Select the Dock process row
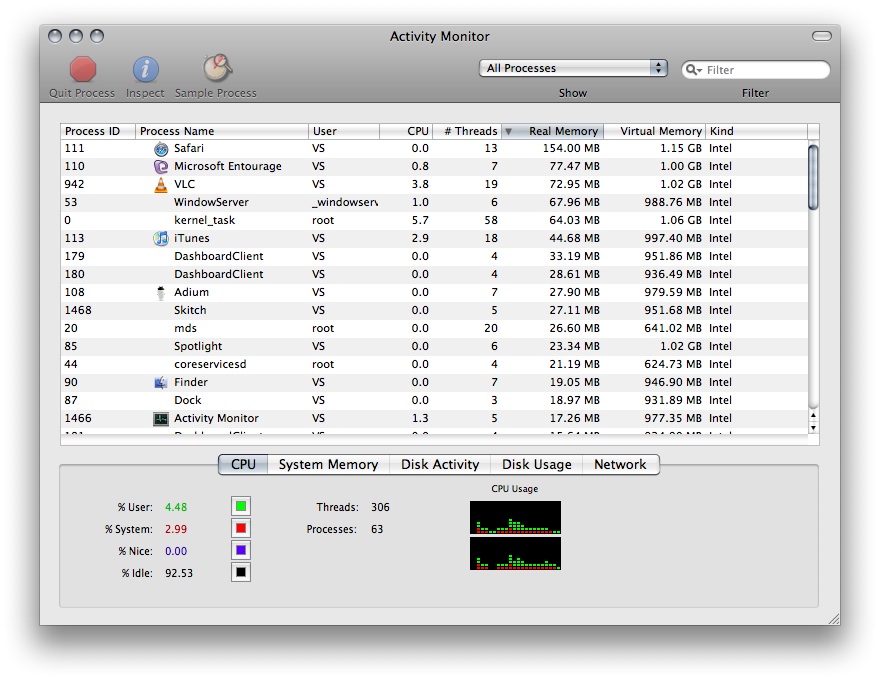Image resolution: width=880 pixels, height=680 pixels. pos(434,400)
